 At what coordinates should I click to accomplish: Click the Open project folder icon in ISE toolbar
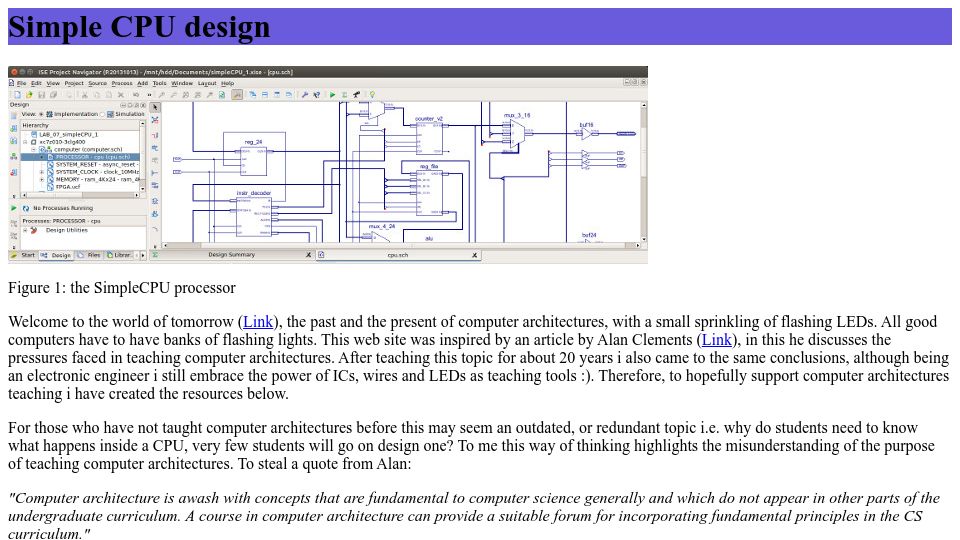click(x=29, y=95)
